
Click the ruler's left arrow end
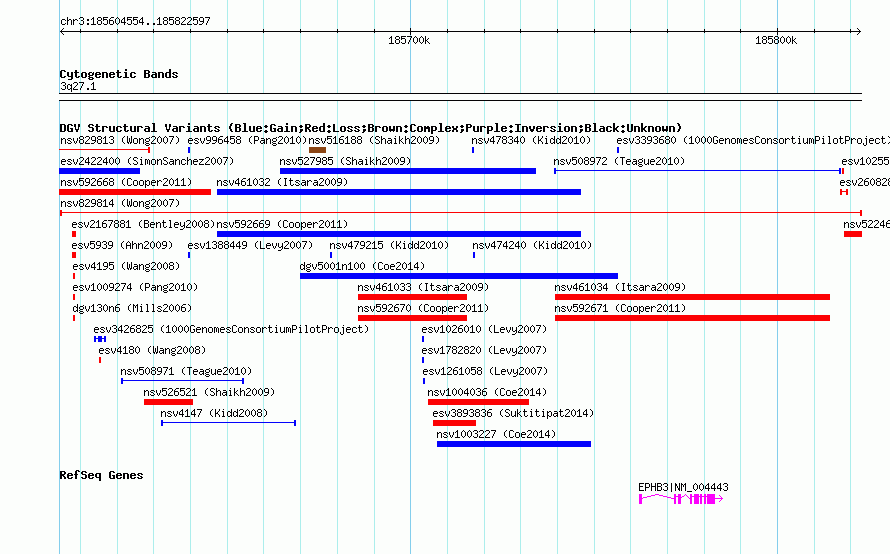point(62,31)
